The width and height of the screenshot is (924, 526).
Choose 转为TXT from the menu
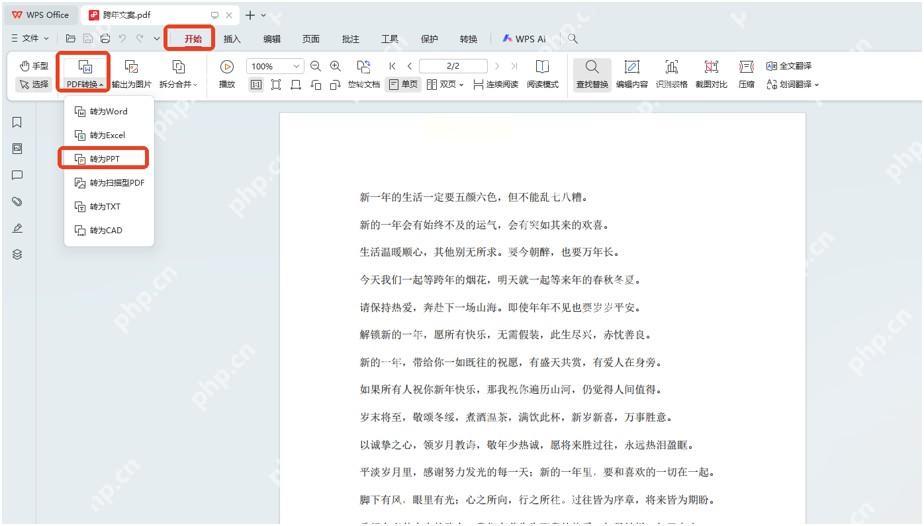pos(108,207)
